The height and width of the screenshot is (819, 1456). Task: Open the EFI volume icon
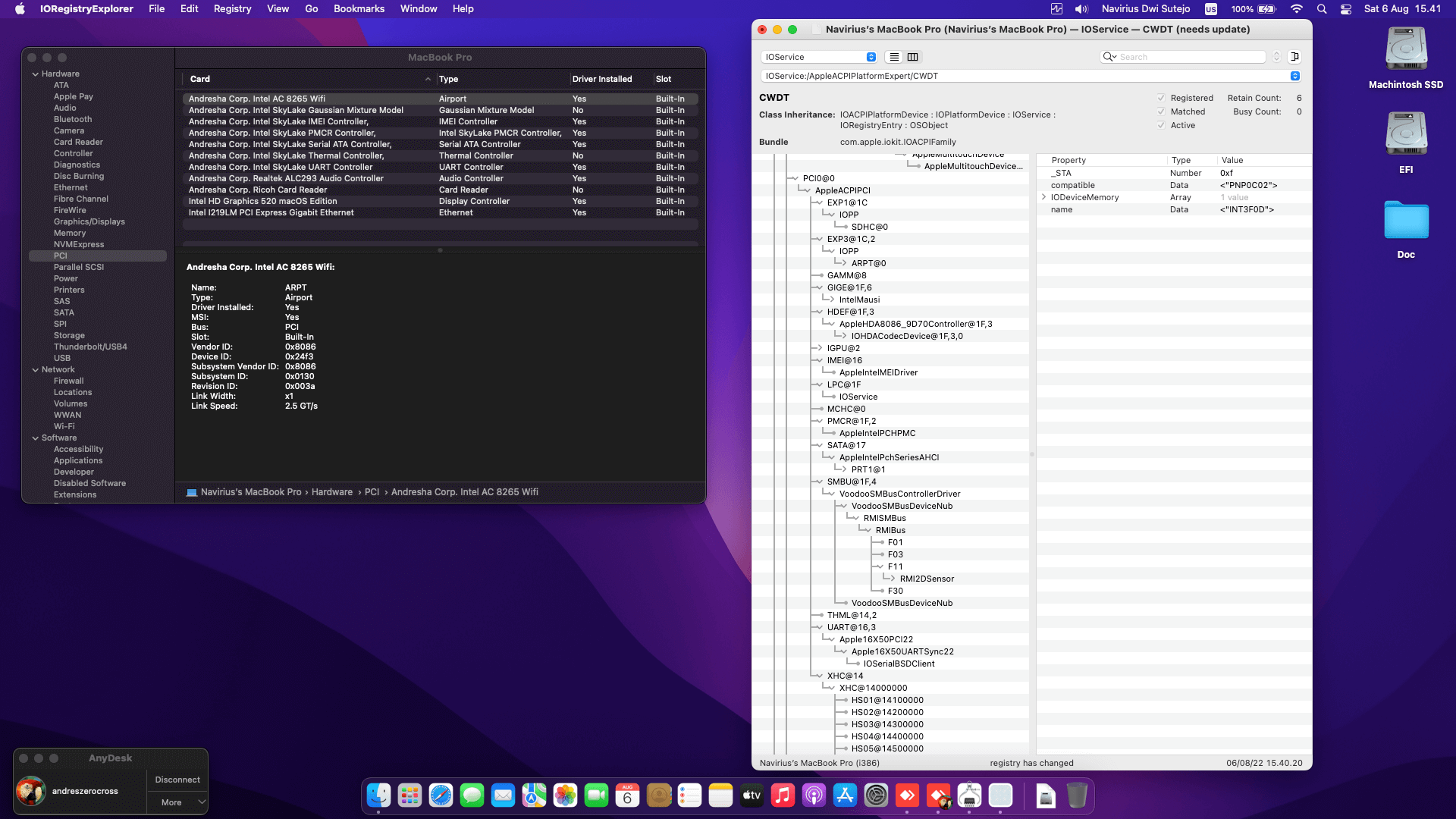point(1406,134)
